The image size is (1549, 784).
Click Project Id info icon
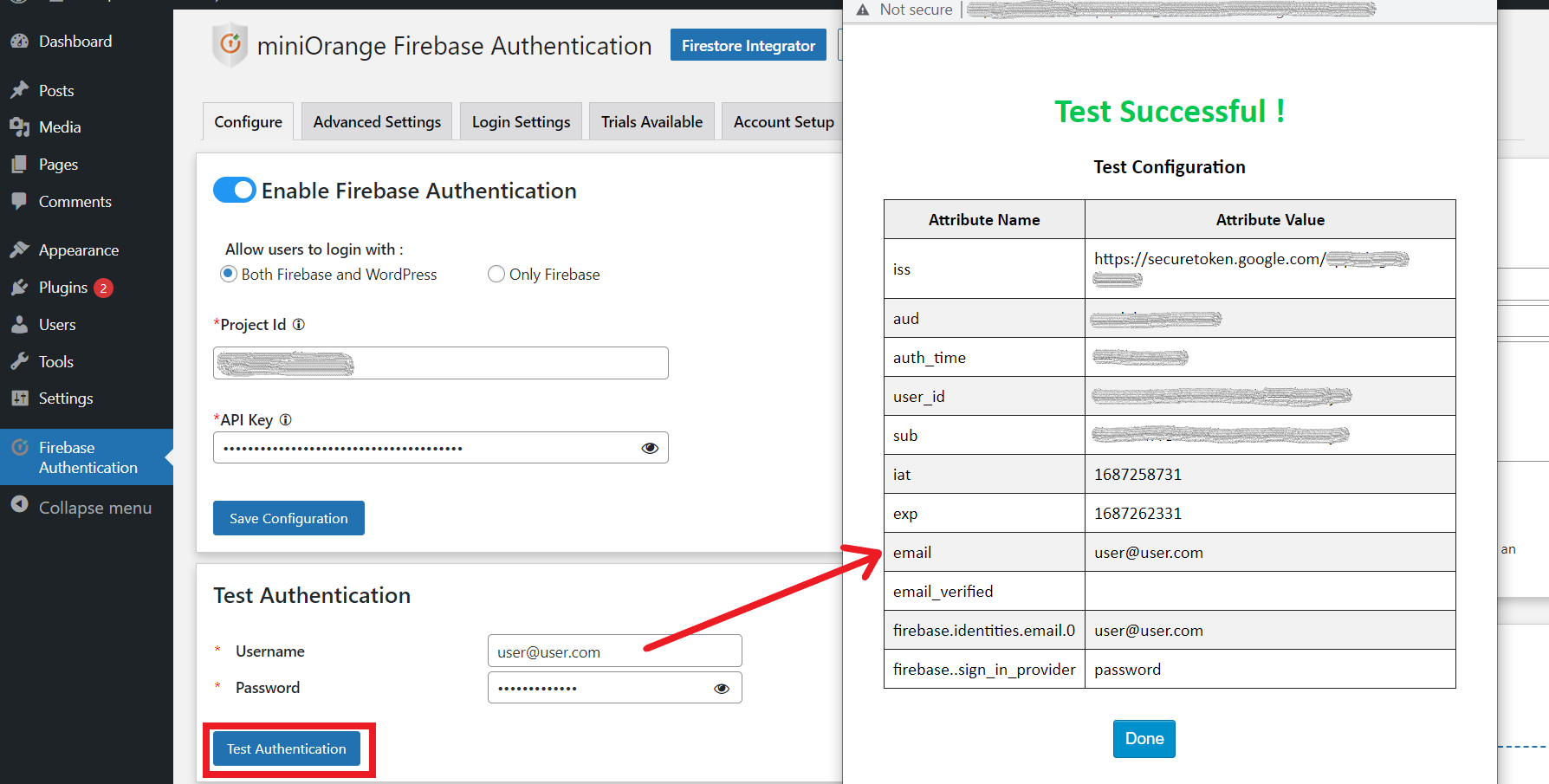pos(299,324)
